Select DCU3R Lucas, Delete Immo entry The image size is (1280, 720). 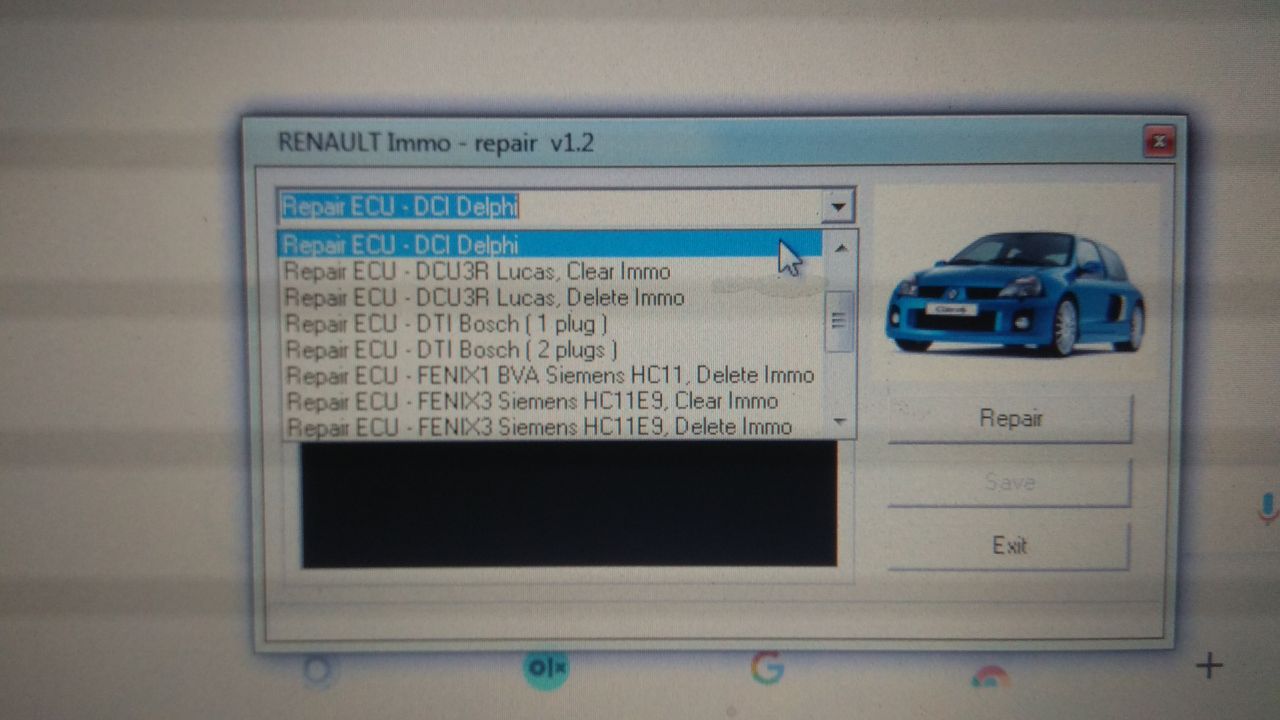click(551, 297)
